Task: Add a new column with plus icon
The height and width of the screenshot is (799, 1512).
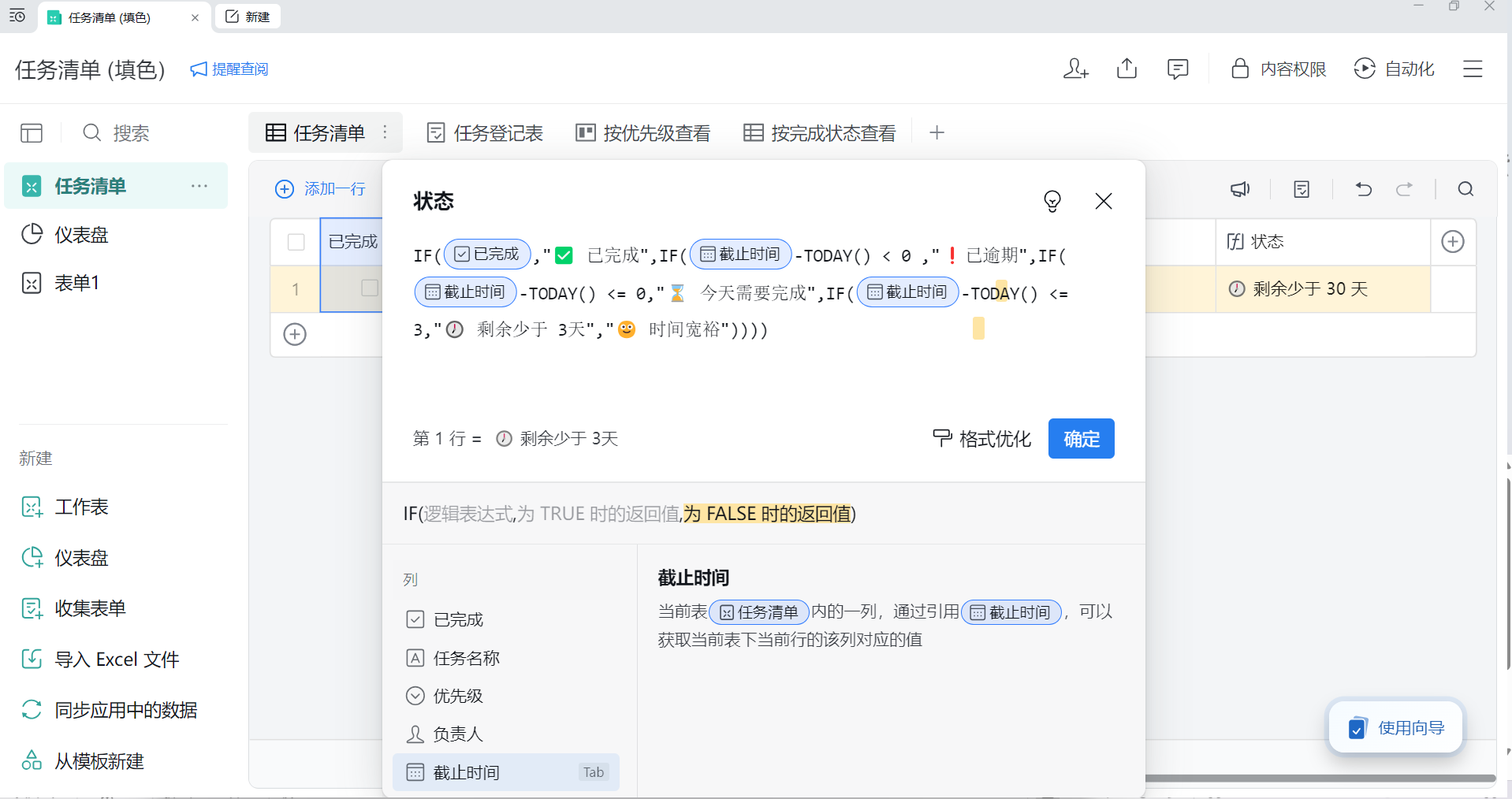Action: click(1452, 242)
